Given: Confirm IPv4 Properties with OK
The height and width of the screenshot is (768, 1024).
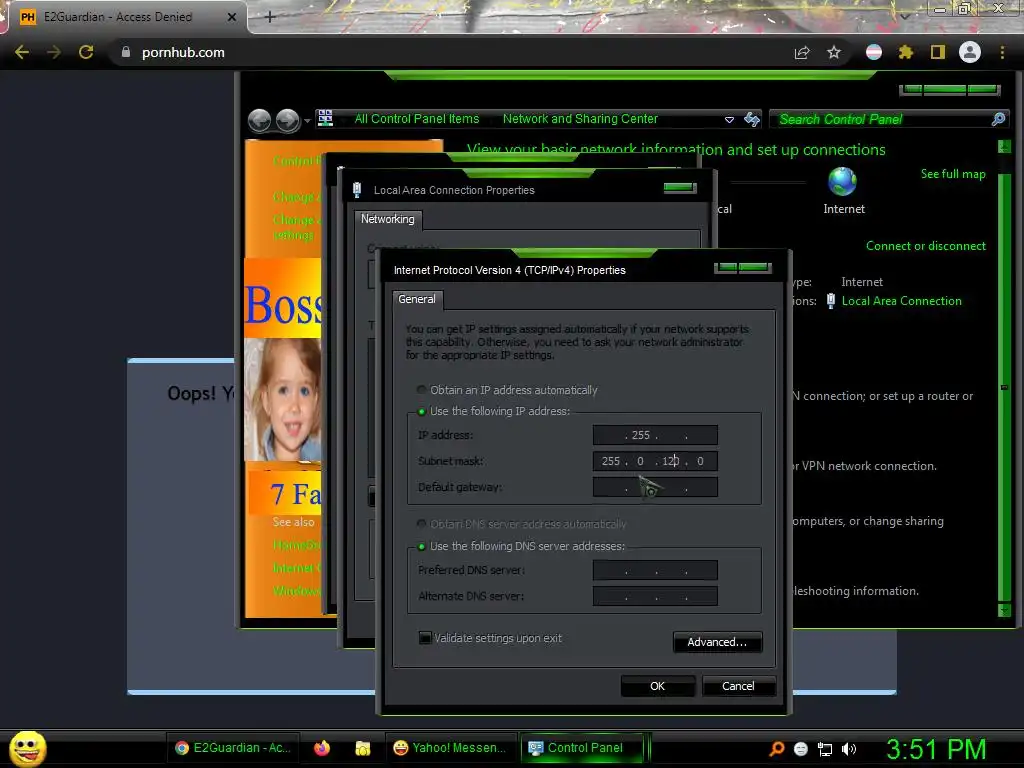Looking at the screenshot, I should point(658,686).
